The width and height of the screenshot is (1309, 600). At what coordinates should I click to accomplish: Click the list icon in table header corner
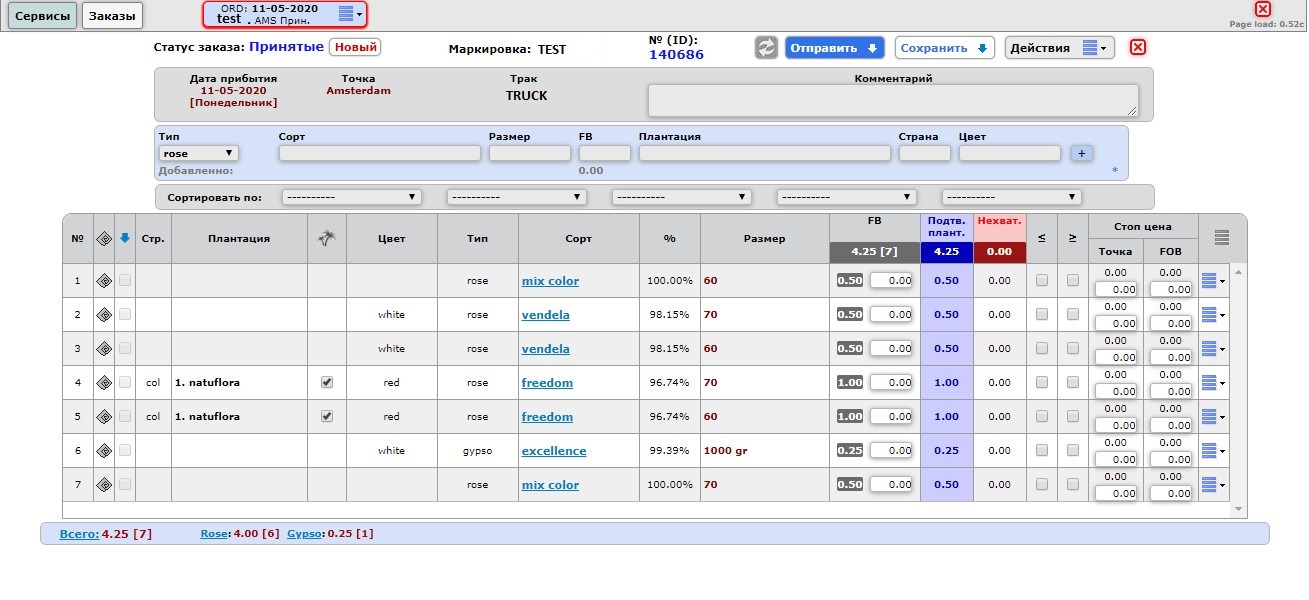[x=1222, y=238]
